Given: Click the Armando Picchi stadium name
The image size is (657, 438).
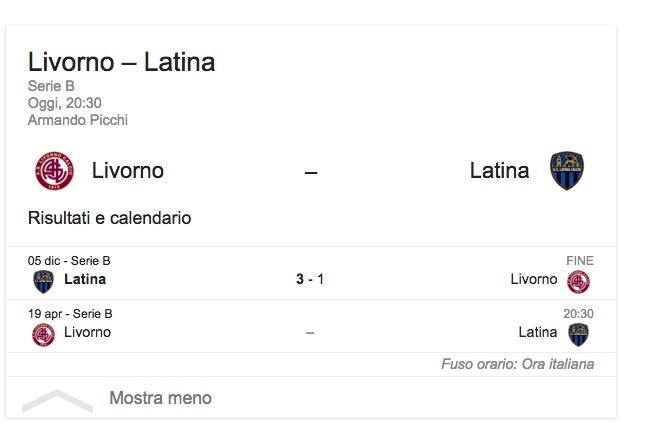Looking at the screenshot, I should (x=78, y=120).
